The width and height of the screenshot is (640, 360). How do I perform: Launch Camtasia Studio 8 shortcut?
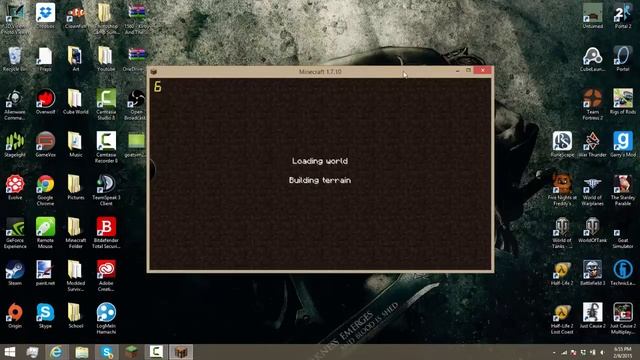[106, 104]
